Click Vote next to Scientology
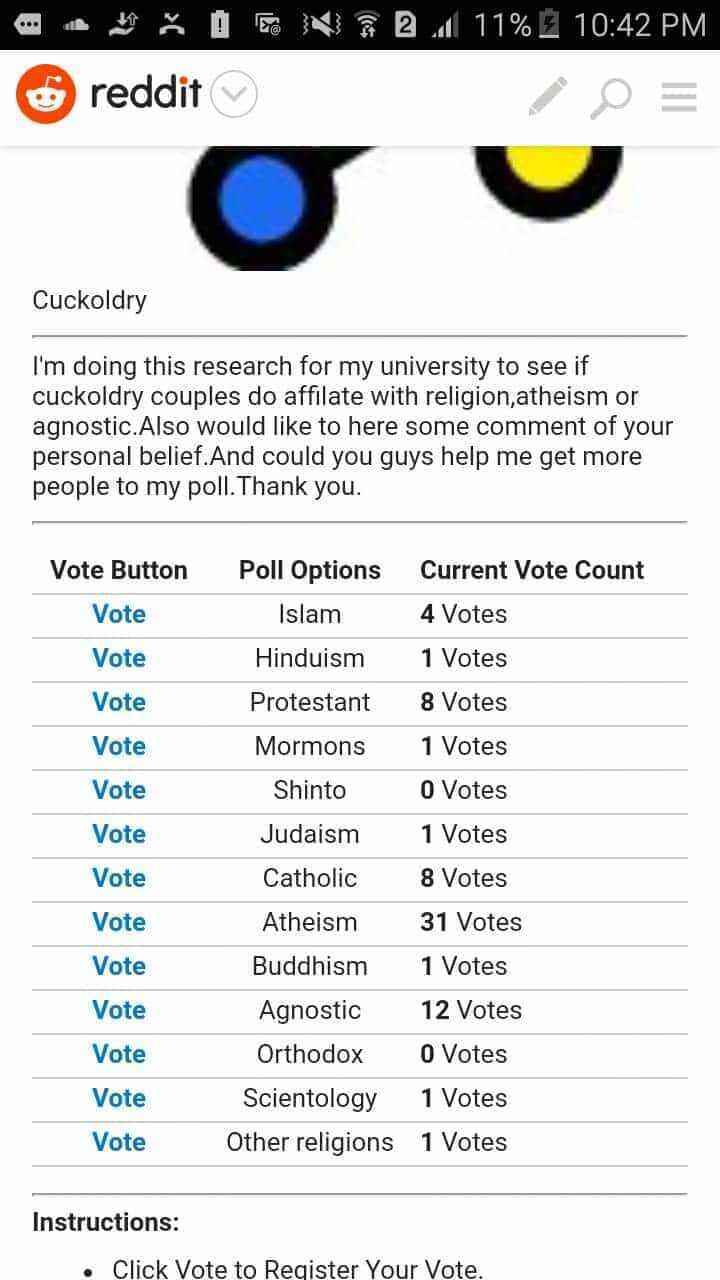The width and height of the screenshot is (720, 1280). (119, 1098)
